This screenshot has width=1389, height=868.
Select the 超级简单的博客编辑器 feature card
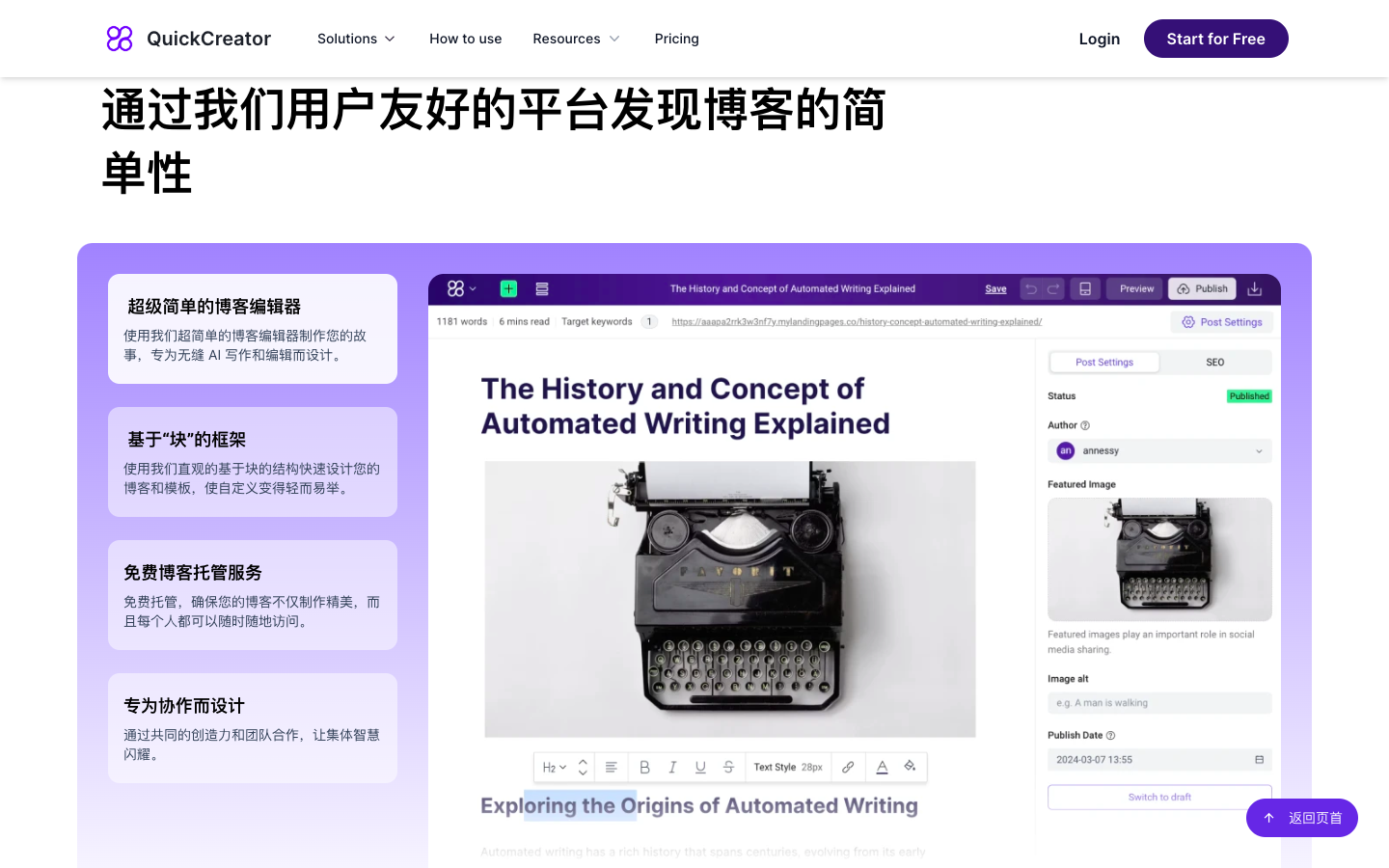coord(253,329)
